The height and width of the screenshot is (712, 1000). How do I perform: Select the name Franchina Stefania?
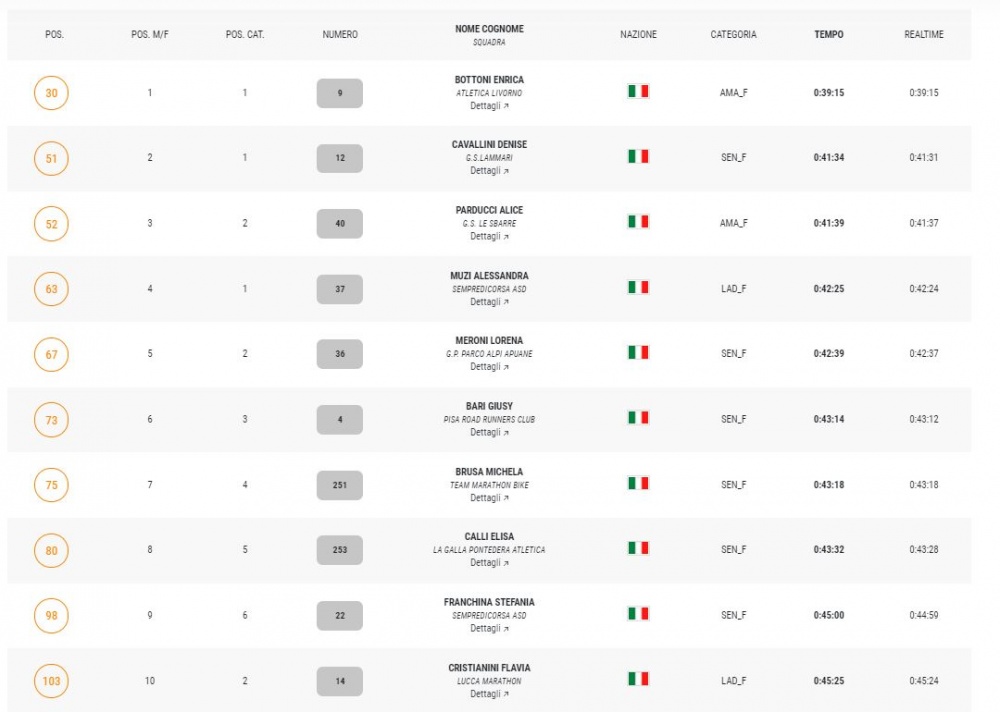pos(489,602)
